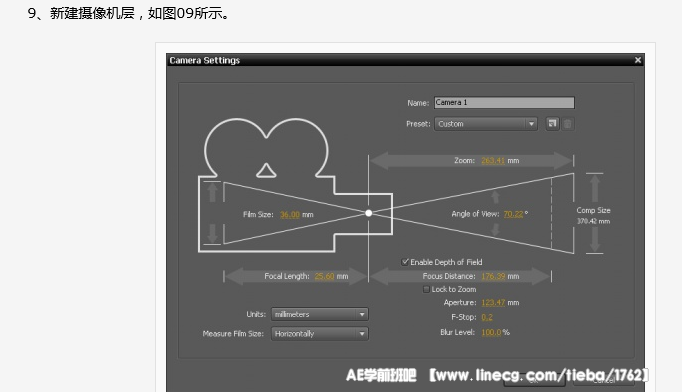Click the Name field containing Camera 1
682x392 pixels.
504,103
